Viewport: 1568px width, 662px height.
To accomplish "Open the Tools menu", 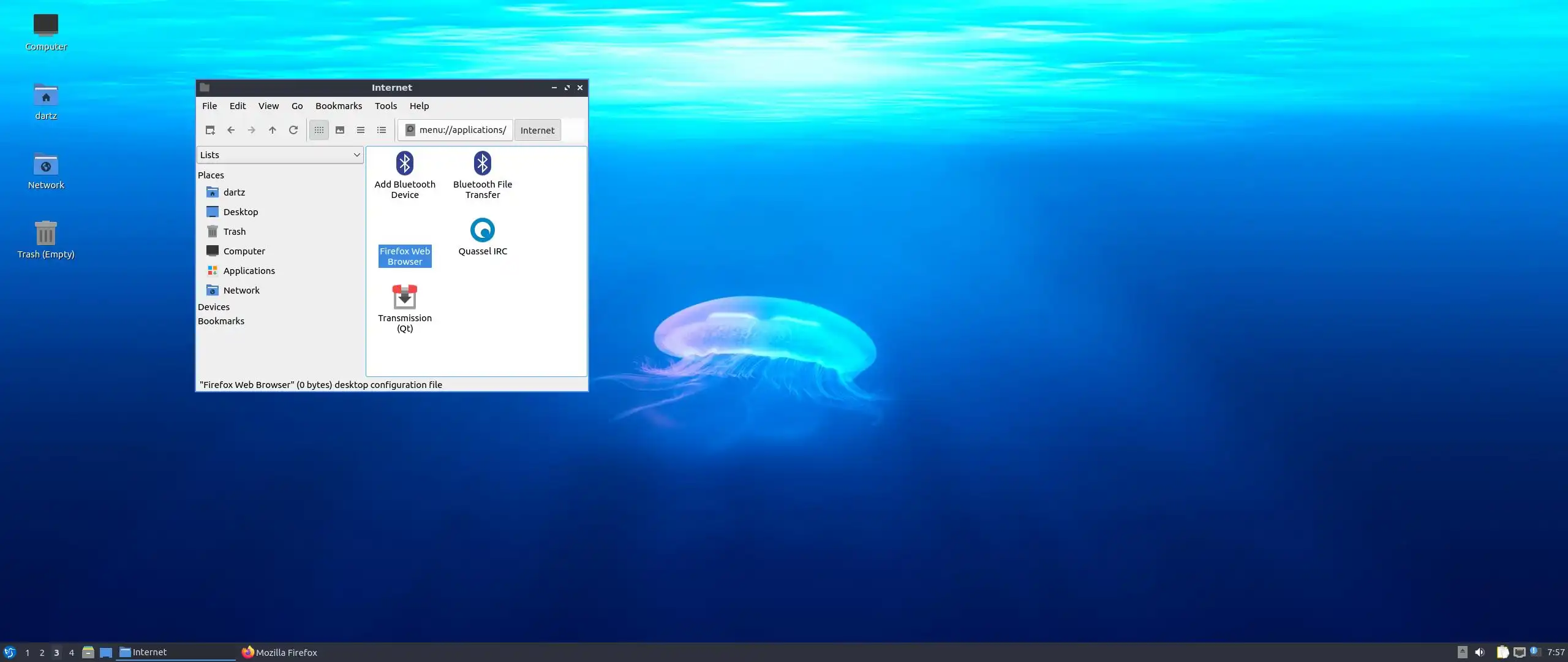I will pos(385,106).
